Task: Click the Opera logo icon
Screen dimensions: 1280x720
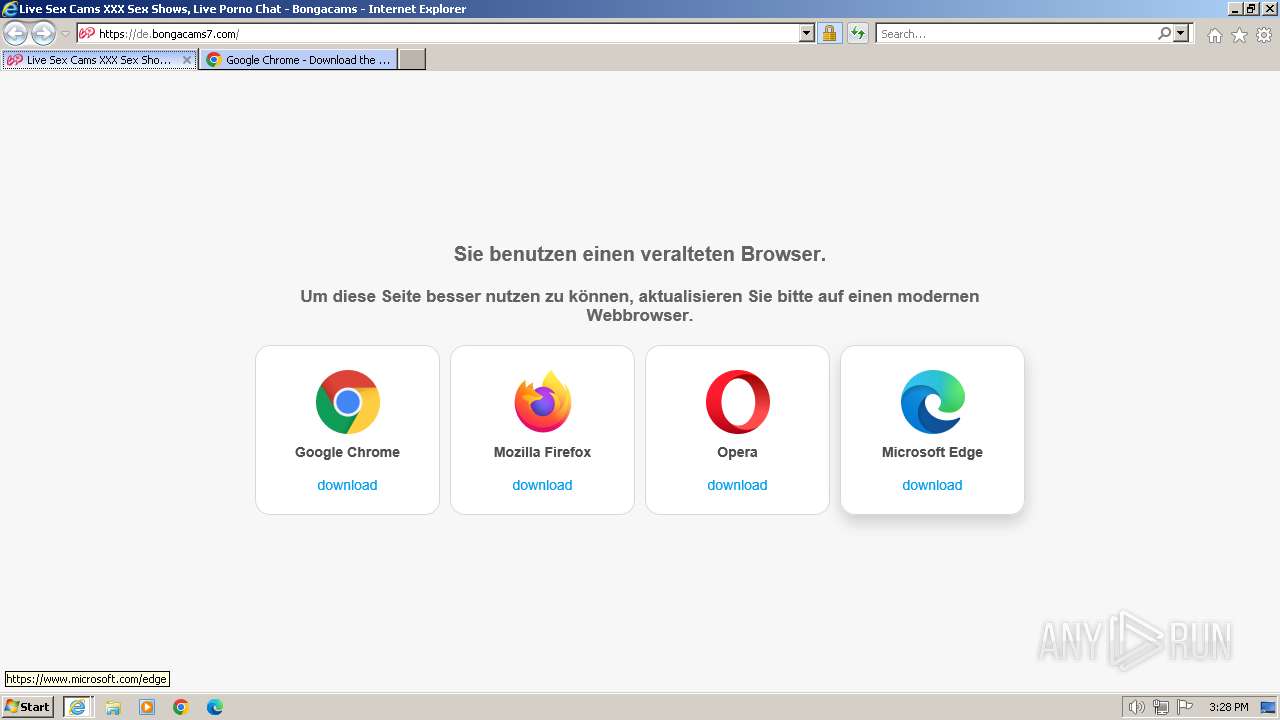Action: coord(737,402)
